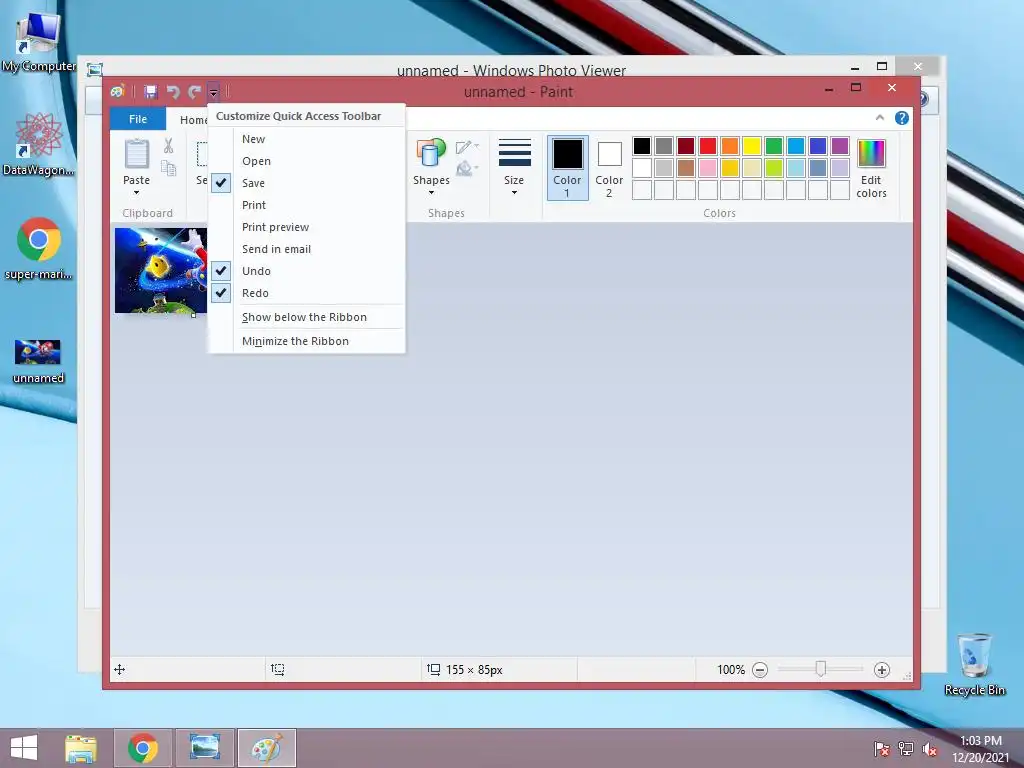Click the network tray icon
Screen dimensions: 1024x768
pyautogui.click(x=906, y=749)
